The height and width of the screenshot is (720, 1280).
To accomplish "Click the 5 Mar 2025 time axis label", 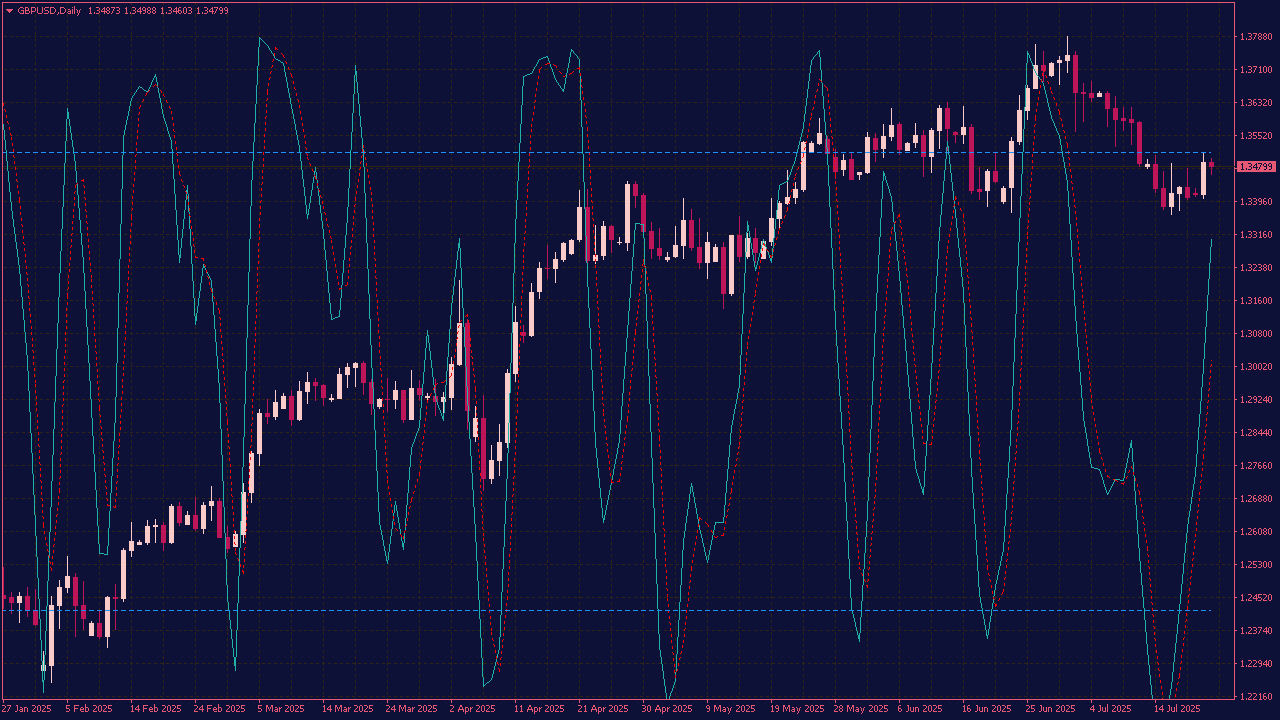I will pyautogui.click(x=281, y=709).
